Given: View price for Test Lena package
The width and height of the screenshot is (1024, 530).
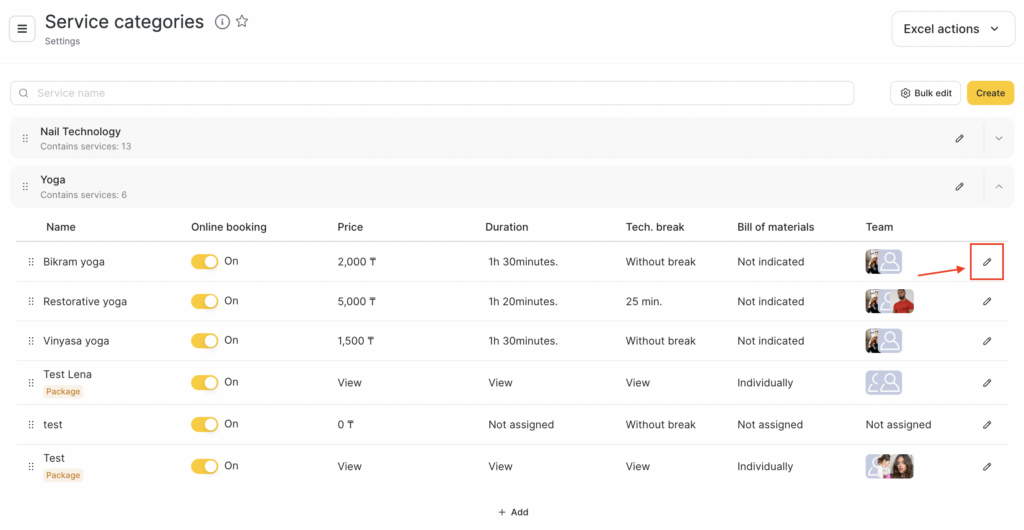Looking at the screenshot, I should pyautogui.click(x=350, y=383).
